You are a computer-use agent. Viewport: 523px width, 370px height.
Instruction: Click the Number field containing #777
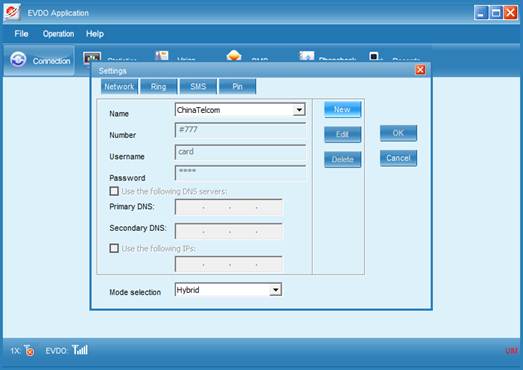pyautogui.click(x=240, y=130)
